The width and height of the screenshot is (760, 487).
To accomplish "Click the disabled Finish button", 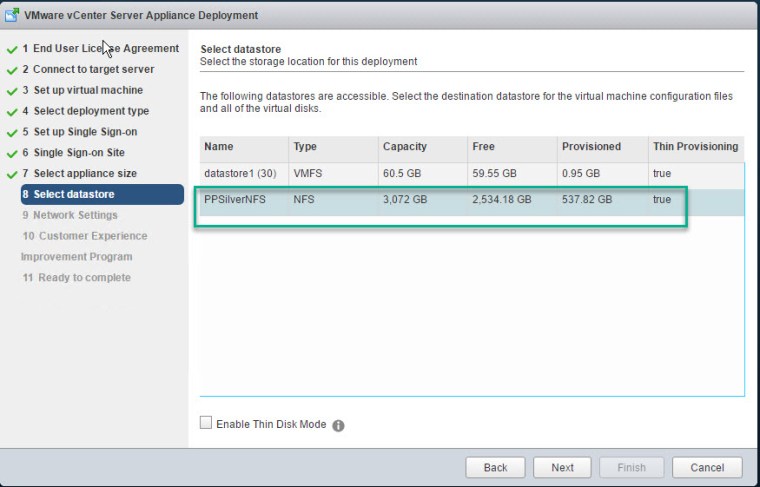I will 631,468.
